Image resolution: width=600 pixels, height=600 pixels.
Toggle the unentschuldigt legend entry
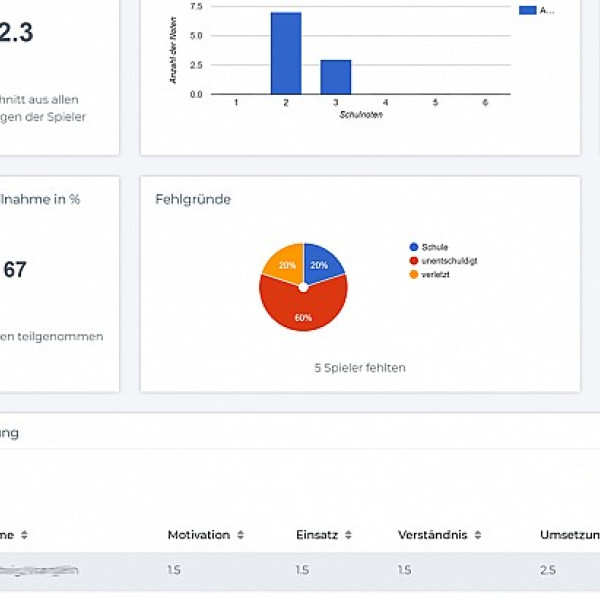(x=449, y=261)
